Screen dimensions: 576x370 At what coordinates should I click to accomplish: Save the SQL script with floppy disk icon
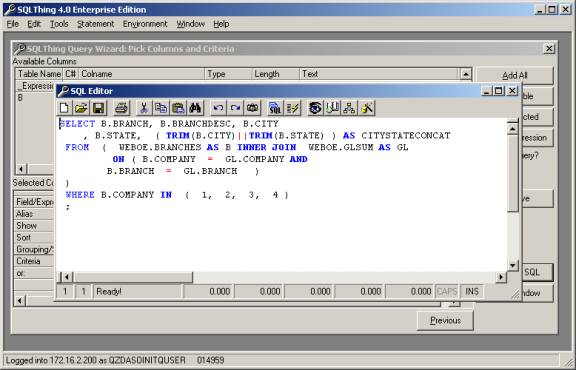(x=98, y=108)
